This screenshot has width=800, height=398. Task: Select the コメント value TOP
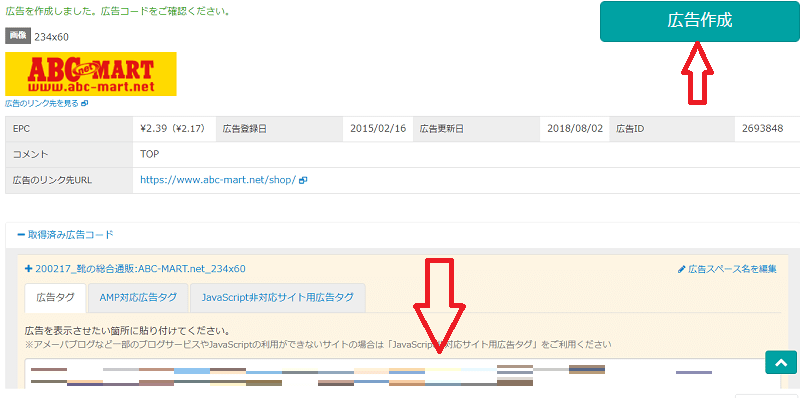tap(149, 154)
